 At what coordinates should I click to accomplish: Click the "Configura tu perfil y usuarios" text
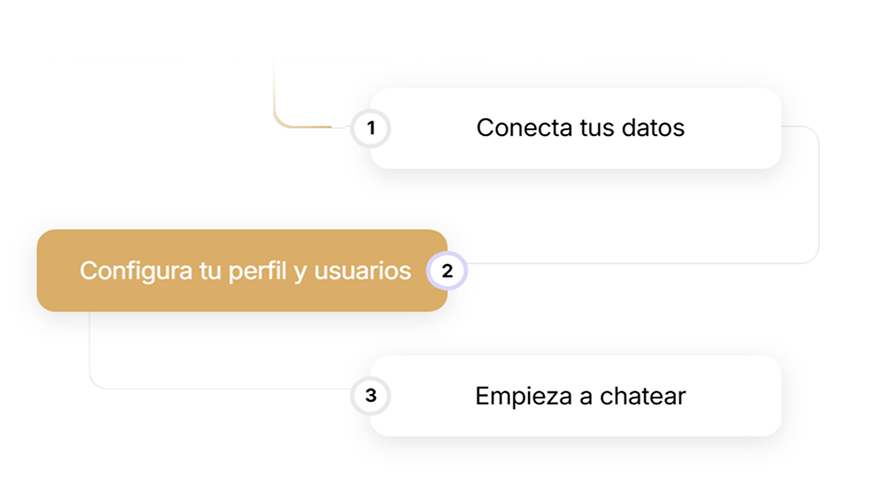(x=245, y=271)
